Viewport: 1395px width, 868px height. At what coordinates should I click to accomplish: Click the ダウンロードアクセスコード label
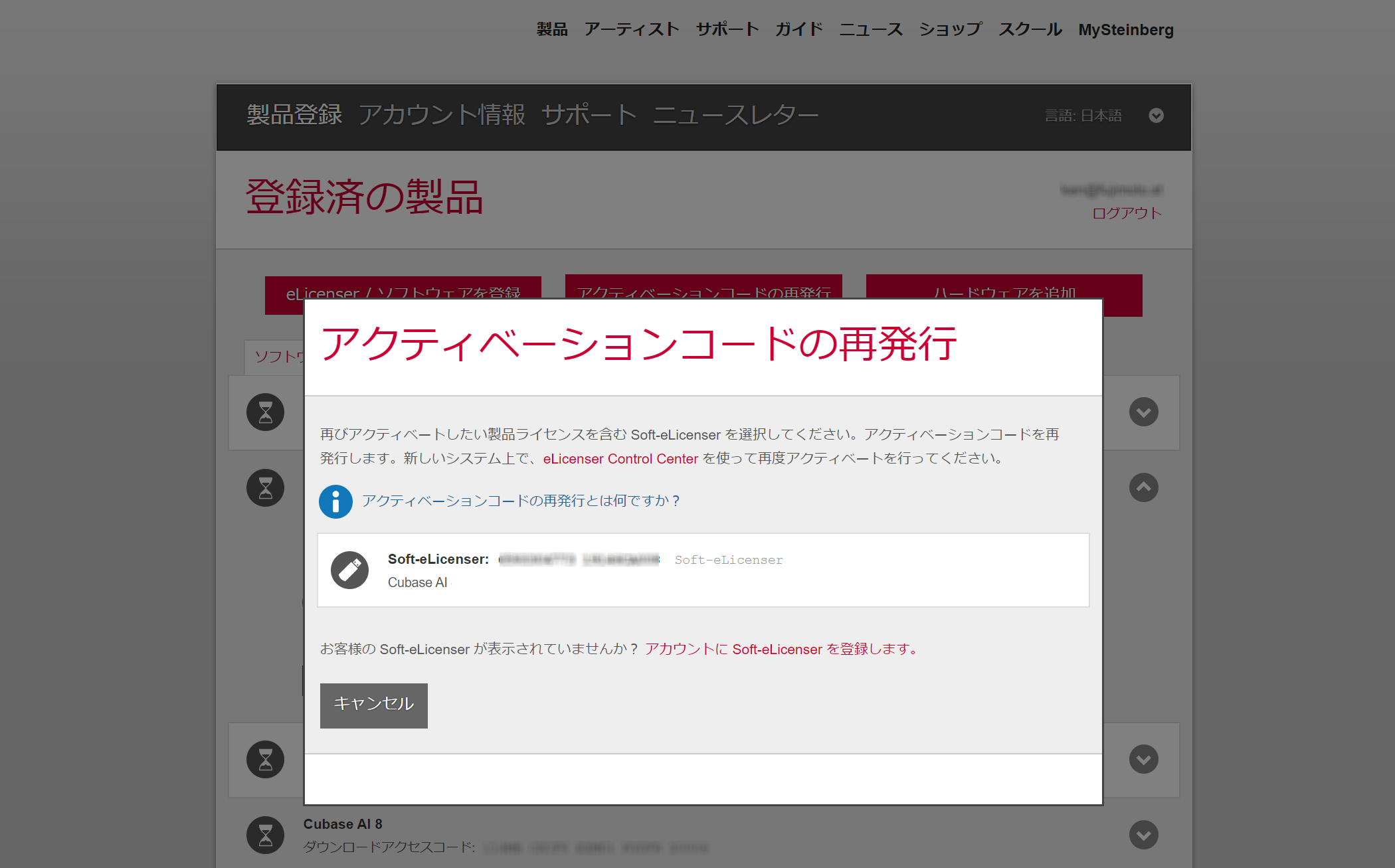pyautogui.click(x=389, y=847)
